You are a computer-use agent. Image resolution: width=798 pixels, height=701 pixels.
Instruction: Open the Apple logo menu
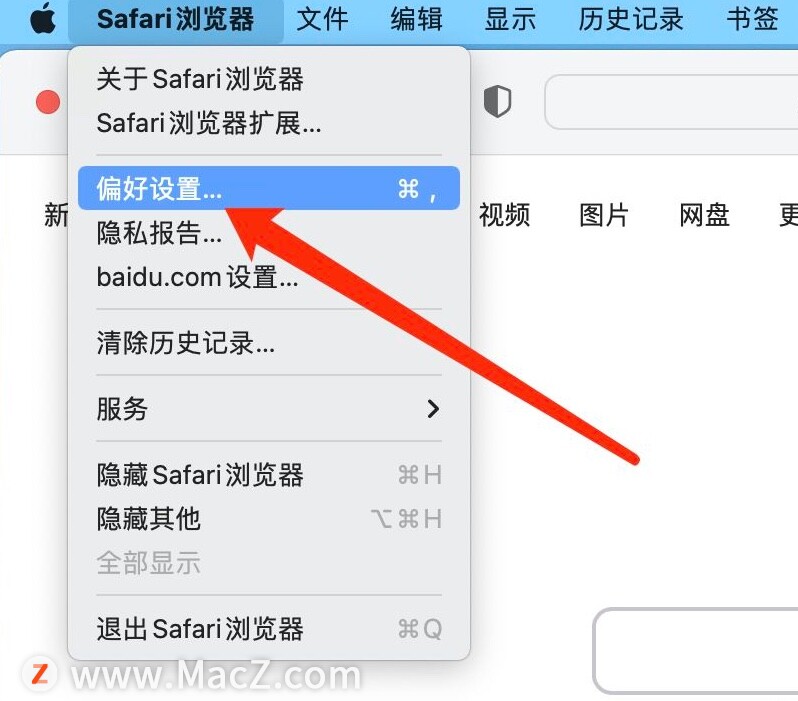click(x=43, y=19)
